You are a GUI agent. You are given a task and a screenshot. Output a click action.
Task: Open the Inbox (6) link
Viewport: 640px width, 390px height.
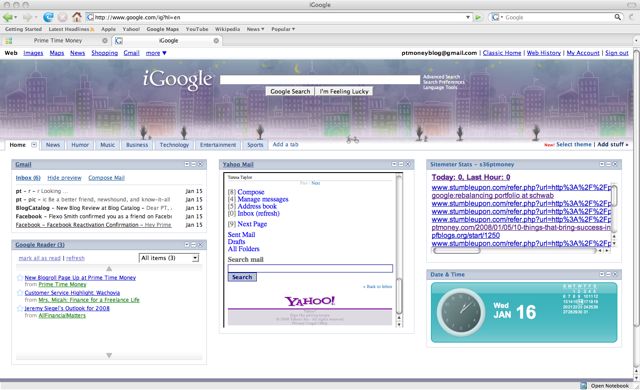[28, 178]
